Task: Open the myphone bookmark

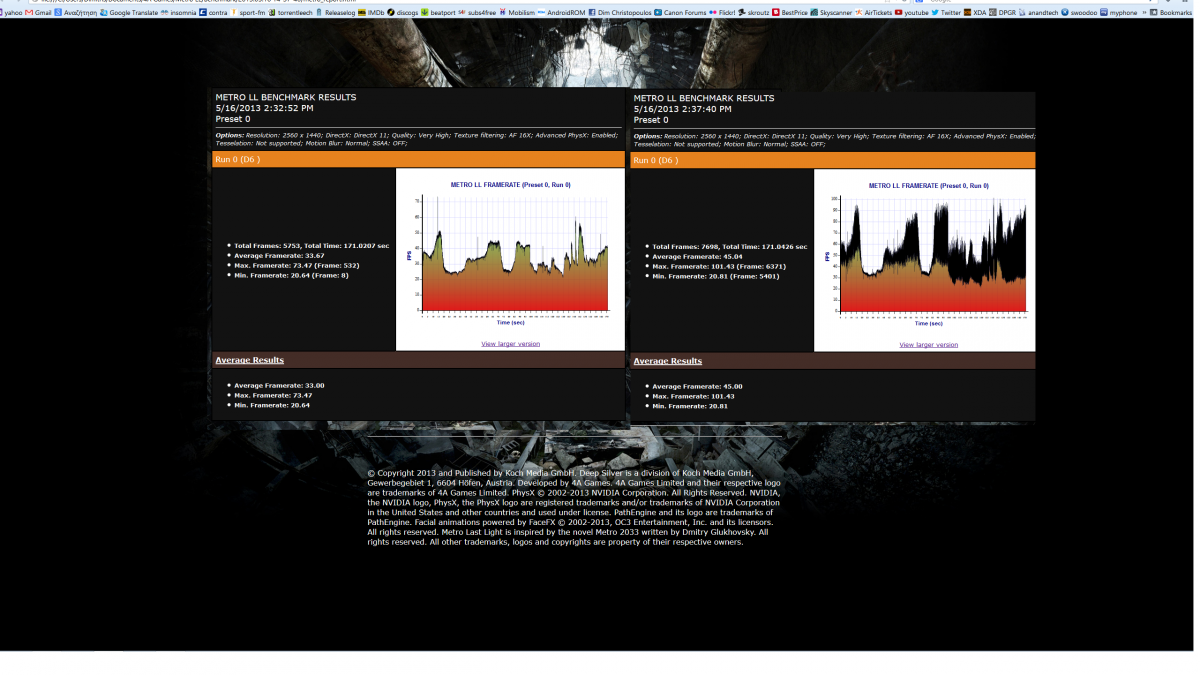Action: pos(1118,13)
